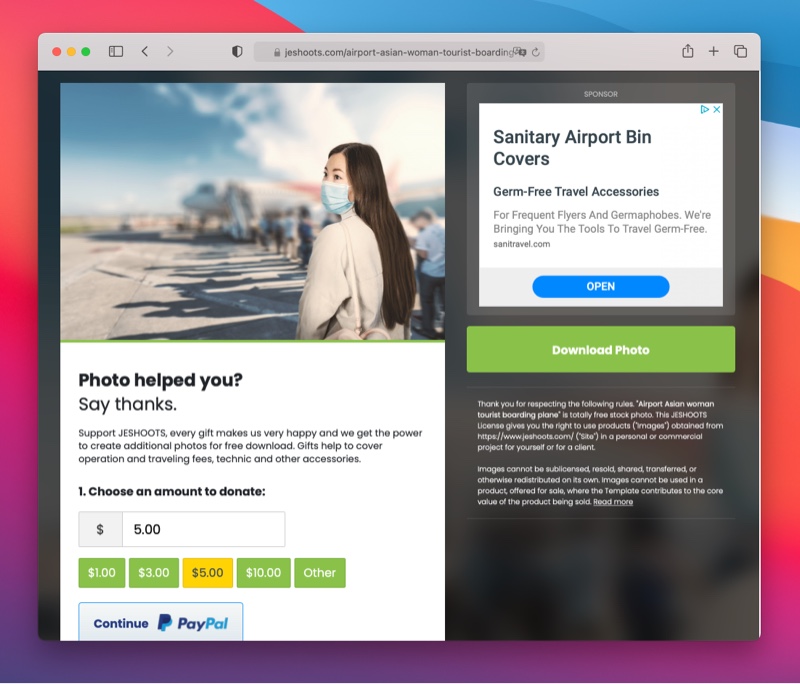The height and width of the screenshot is (684, 800).
Task: Reload the page with the refresh icon
Action: click(x=536, y=52)
